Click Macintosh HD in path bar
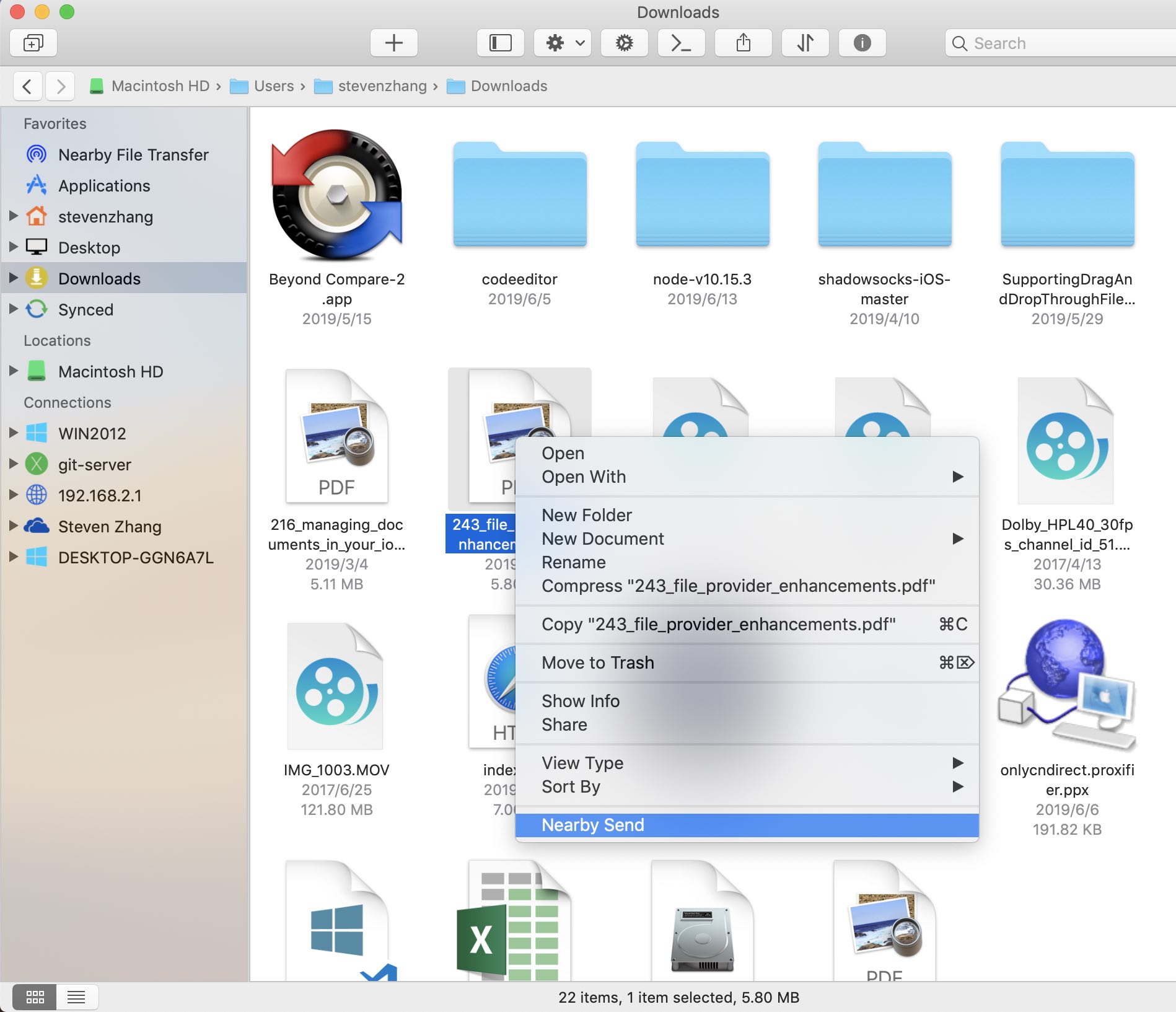This screenshot has width=1176, height=1012. tap(149, 86)
